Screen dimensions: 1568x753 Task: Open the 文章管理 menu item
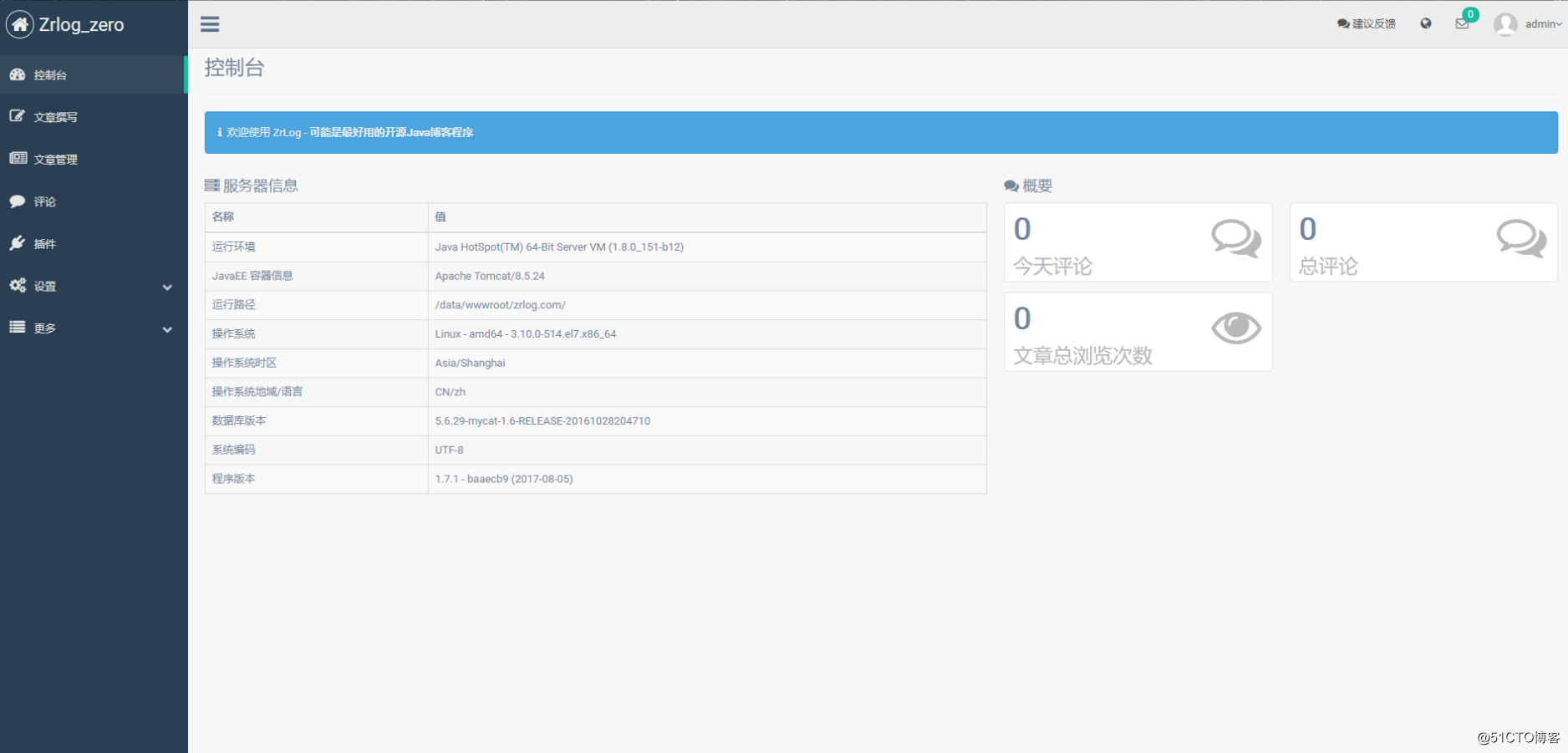[94, 159]
